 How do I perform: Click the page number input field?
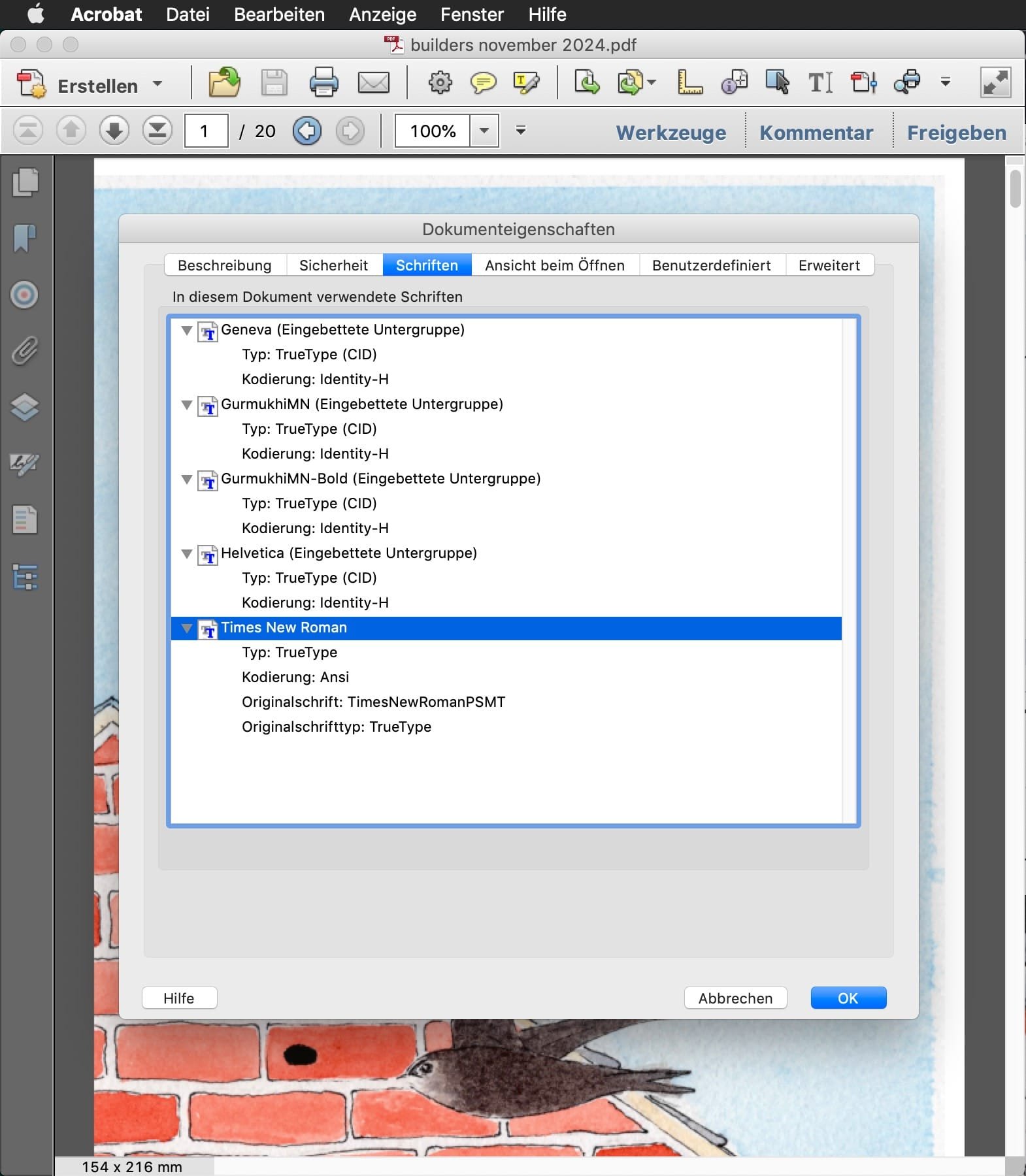pyautogui.click(x=206, y=131)
